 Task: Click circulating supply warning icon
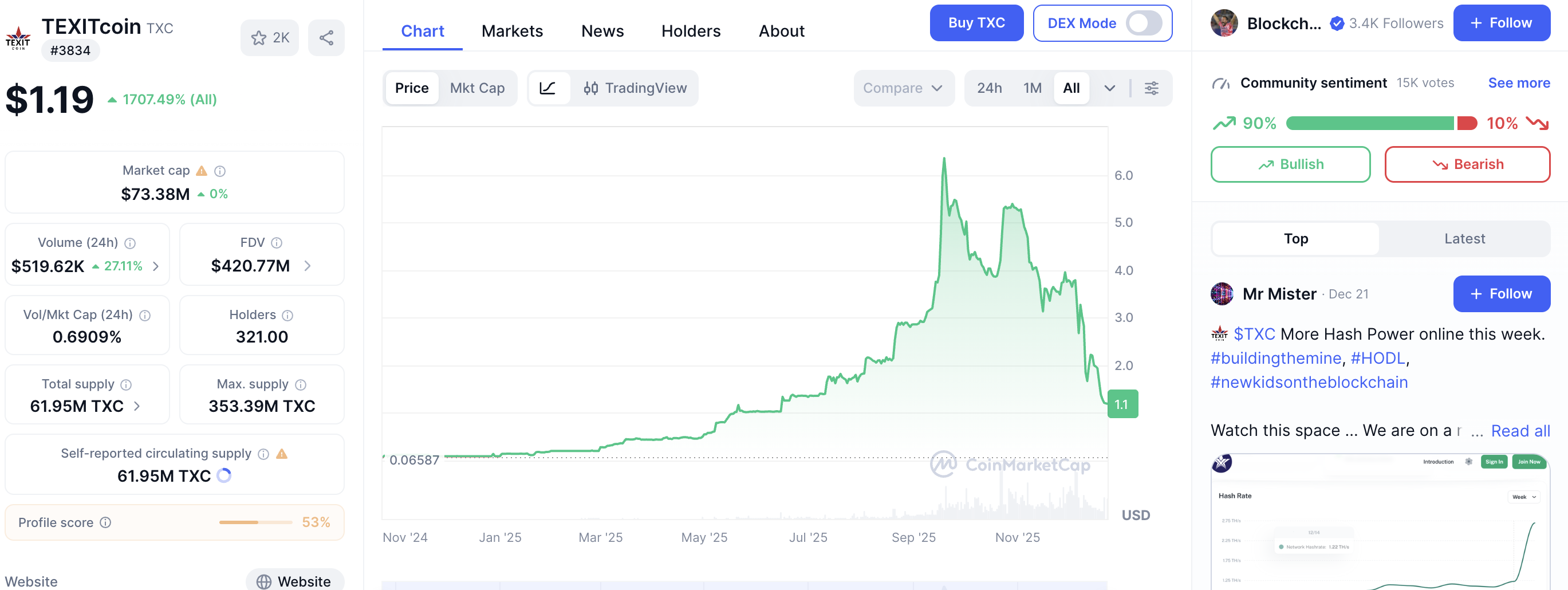[x=282, y=454]
